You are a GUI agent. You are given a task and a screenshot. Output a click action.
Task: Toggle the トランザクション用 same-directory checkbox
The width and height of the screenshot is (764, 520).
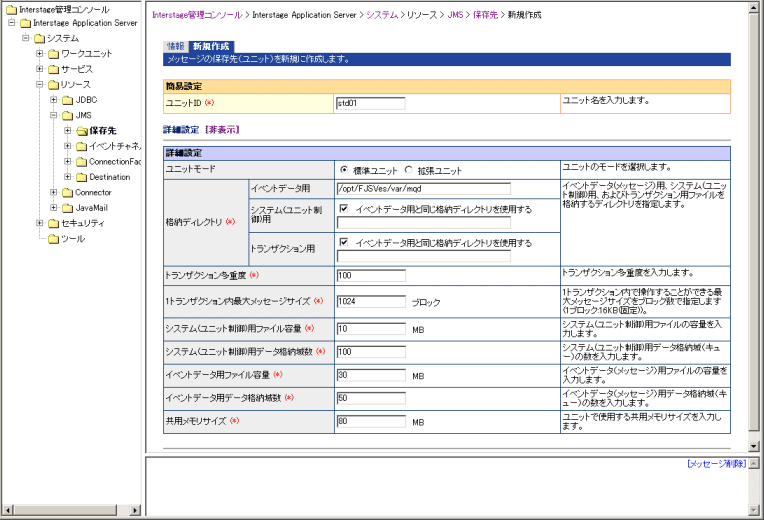[343, 242]
